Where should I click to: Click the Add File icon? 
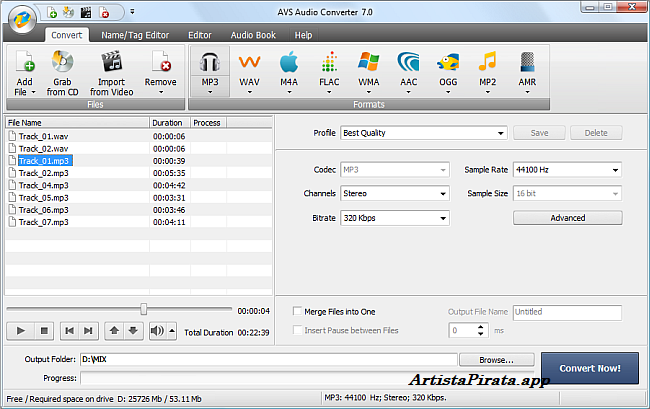27,63
